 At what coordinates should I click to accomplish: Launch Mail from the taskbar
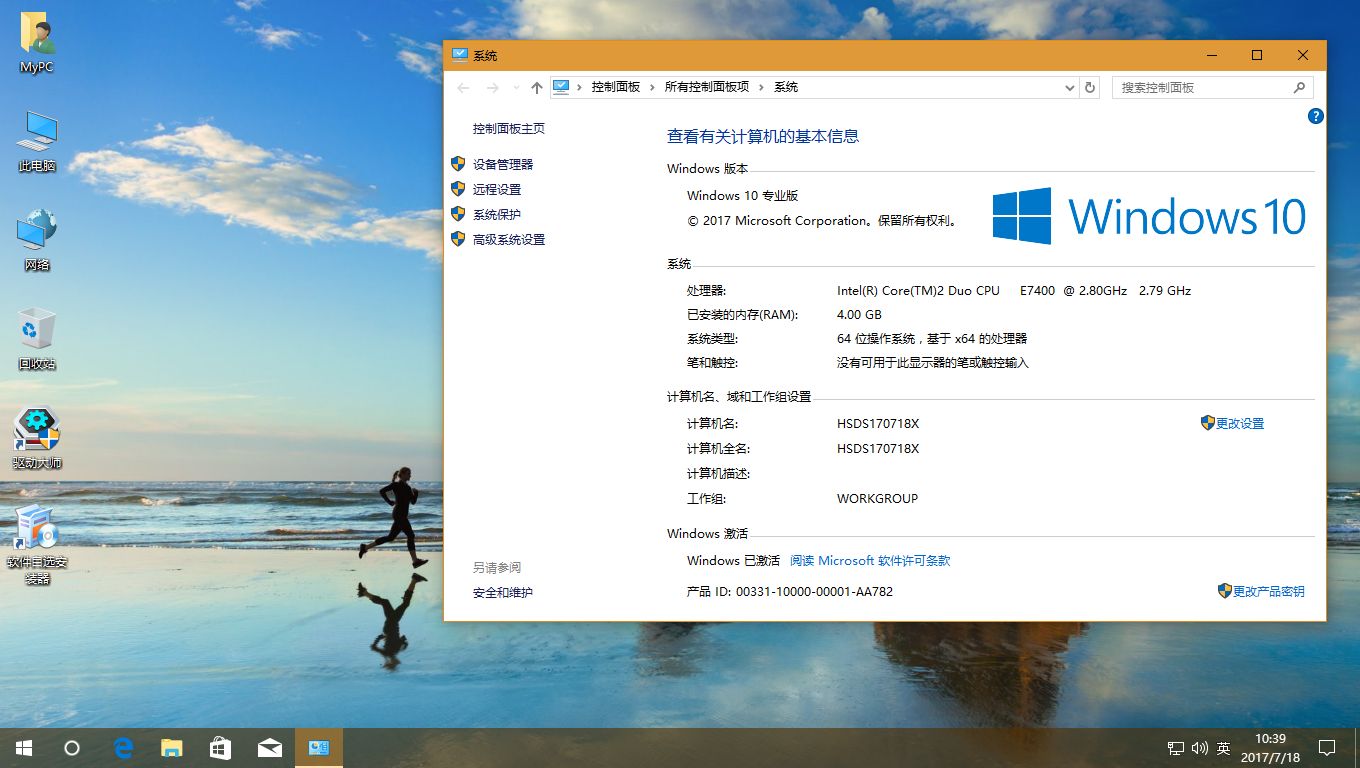coord(270,747)
